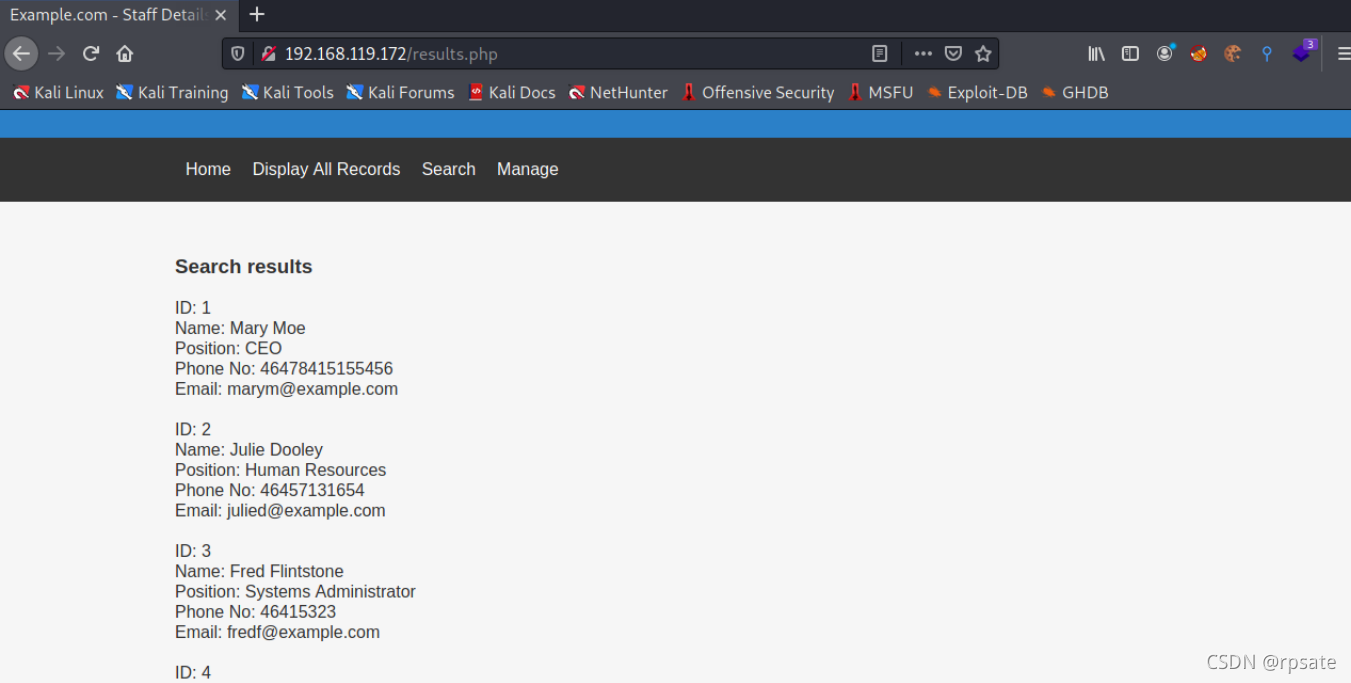Viewport: 1351px width, 683px height.
Task: Click the text ID: 1
Action: point(193,308)
